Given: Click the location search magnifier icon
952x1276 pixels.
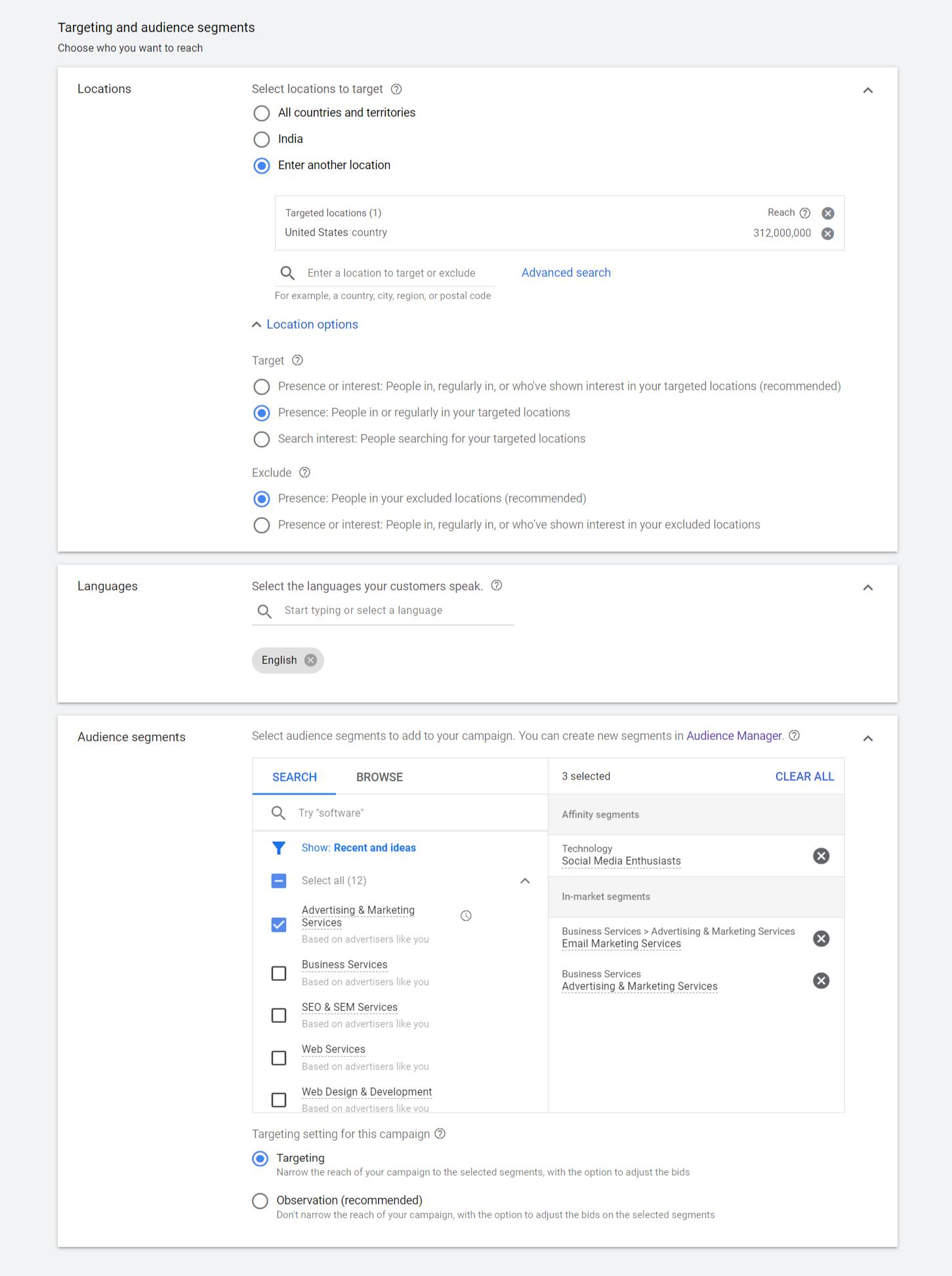Looking at the screenshot, I should click(x=287, y=273).
